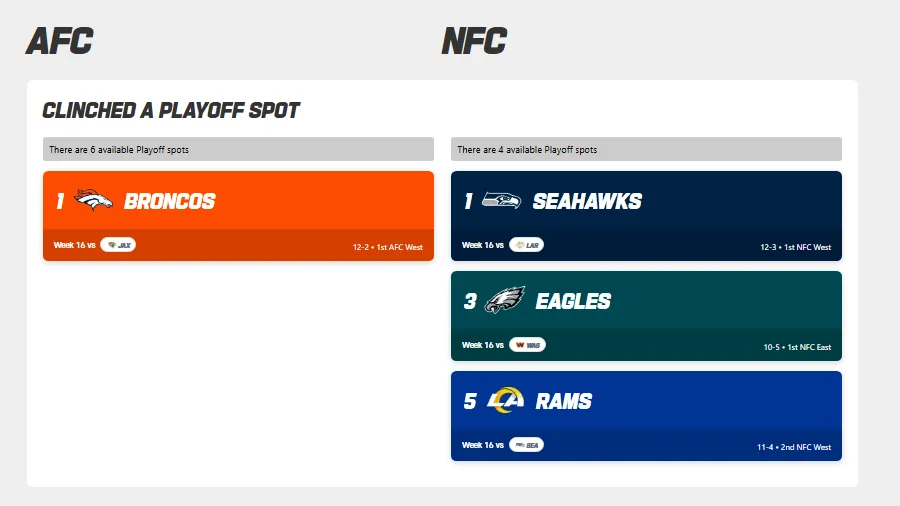Click the 12-3 • 1st NFC West record
The image size is (900, 506).
point(795,247)
